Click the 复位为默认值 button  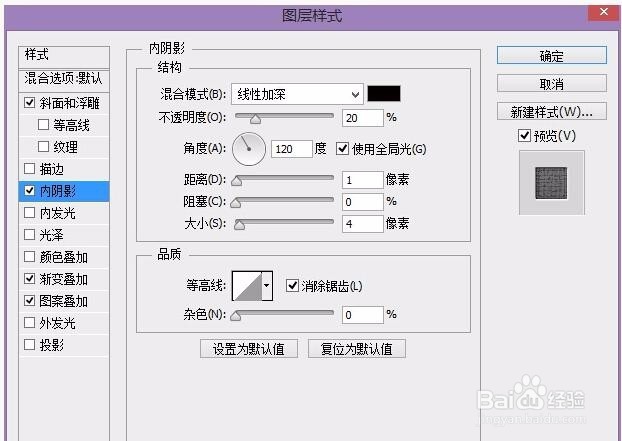357,349
